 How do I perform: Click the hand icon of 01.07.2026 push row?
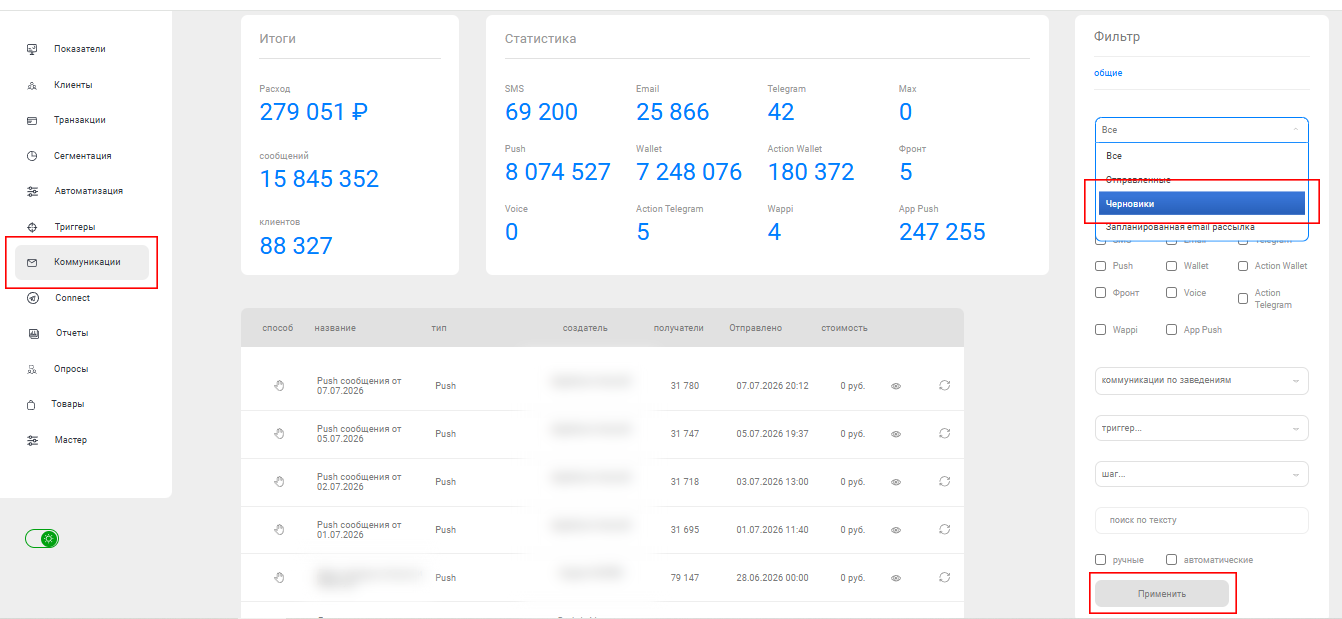click(280, 529)
